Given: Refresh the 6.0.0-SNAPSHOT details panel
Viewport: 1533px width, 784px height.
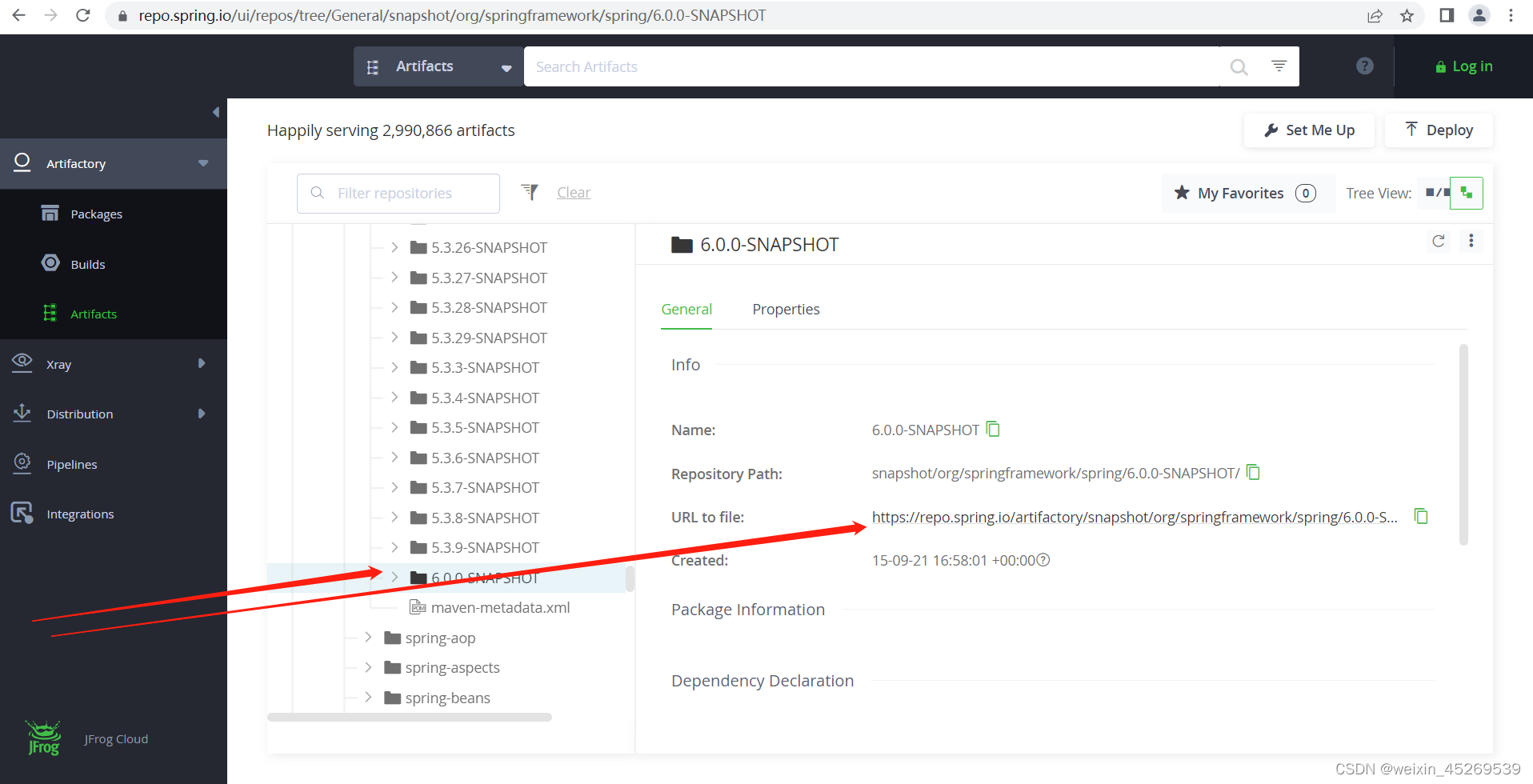Looking at the screenshot, I should tap(1439, 241).
